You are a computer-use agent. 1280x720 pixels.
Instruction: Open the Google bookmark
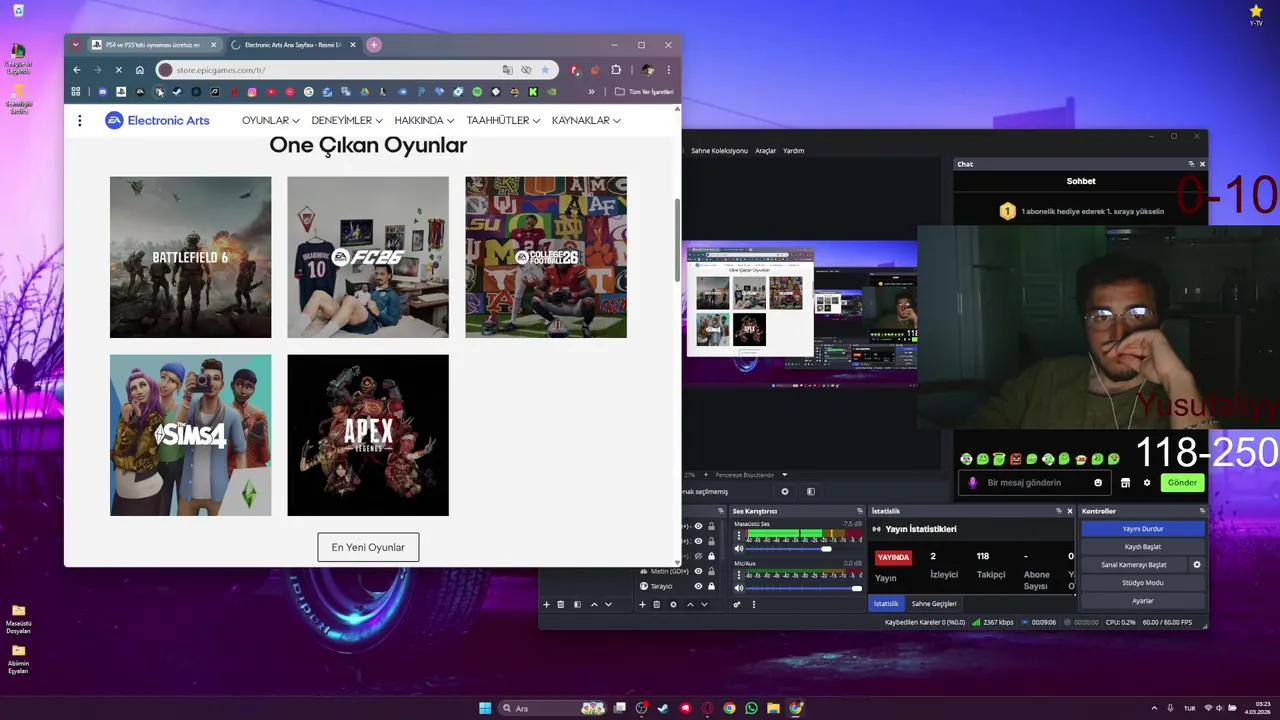coord(308,92)
